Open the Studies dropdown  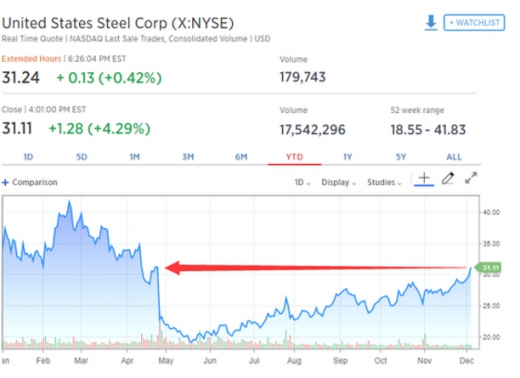[384, 182]
